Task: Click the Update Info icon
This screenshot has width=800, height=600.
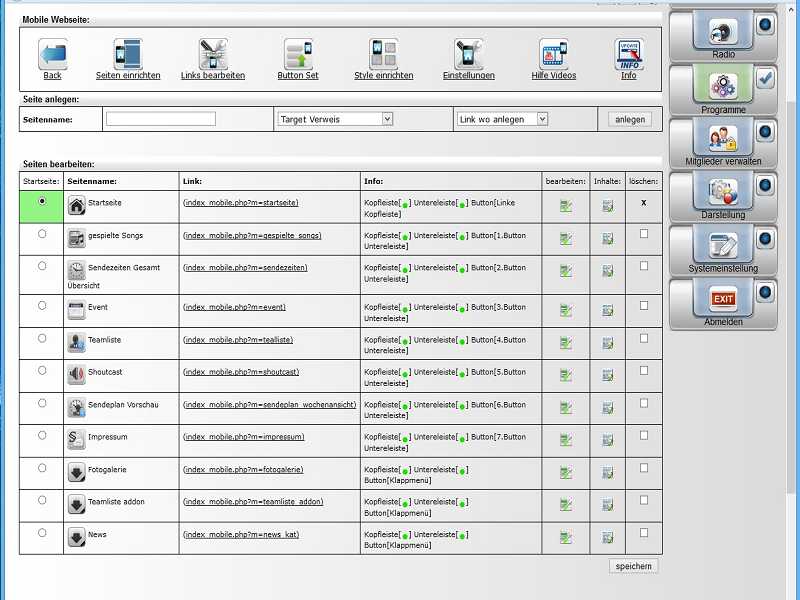Action: [x=628, y=54]
